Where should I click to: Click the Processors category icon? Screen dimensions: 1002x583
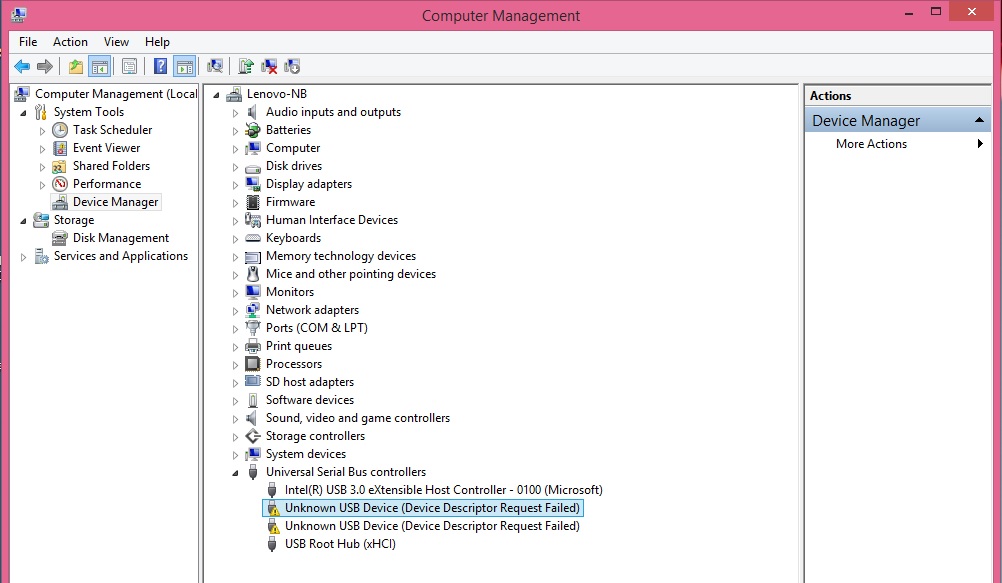(253, 364)
